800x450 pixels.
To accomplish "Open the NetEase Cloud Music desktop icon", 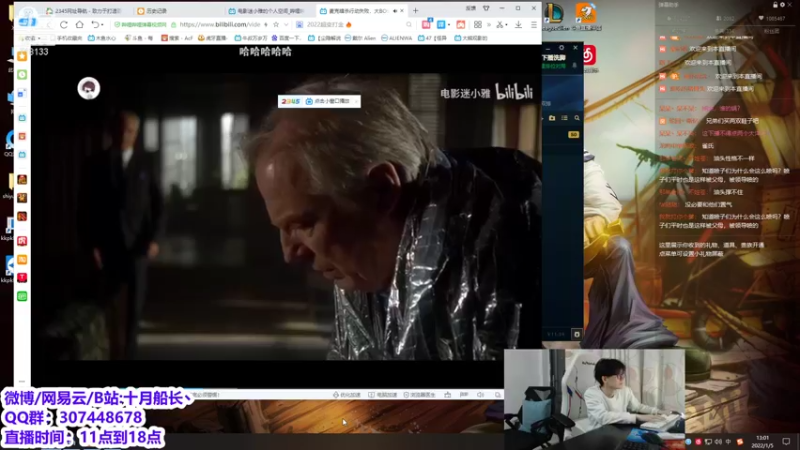I will [x=589, y=56].
